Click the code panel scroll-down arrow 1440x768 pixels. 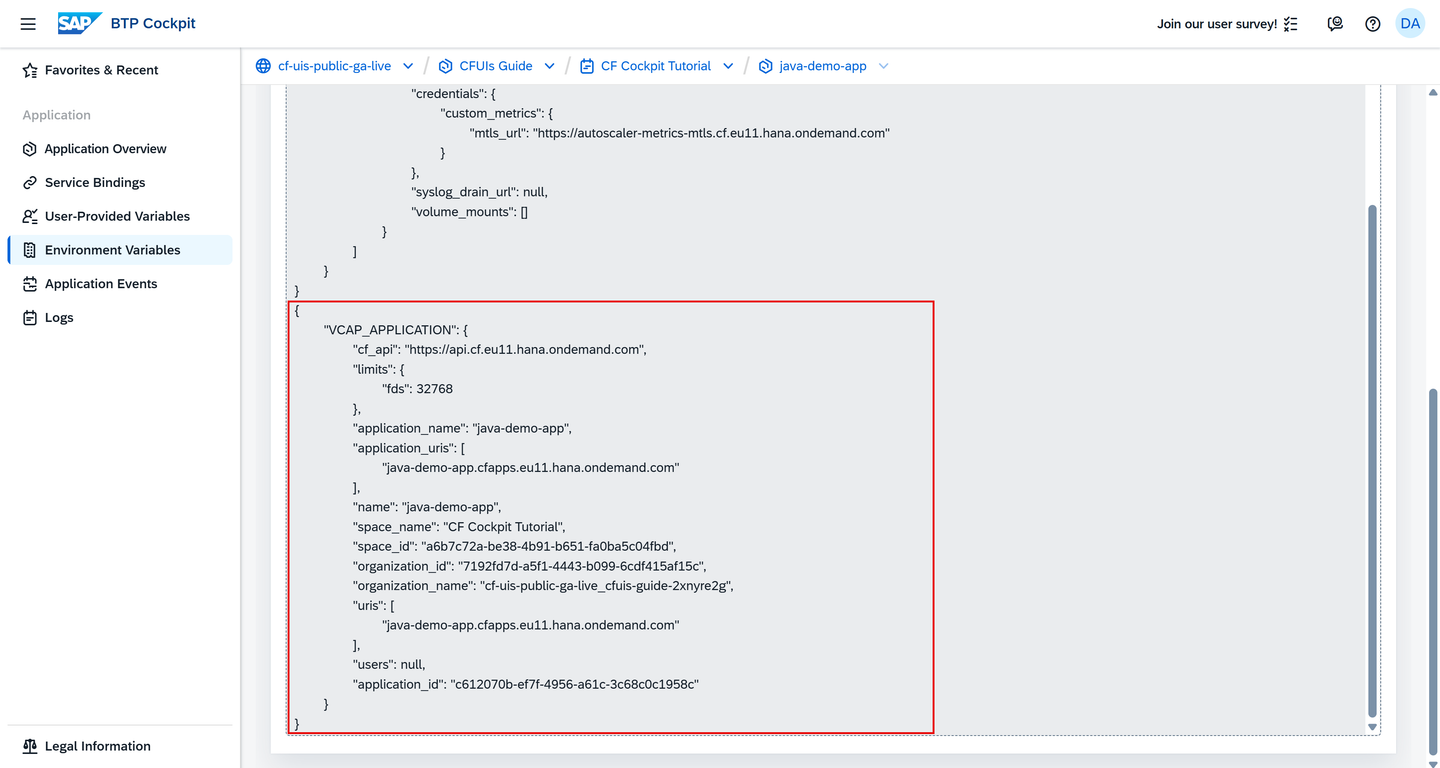[1372, 727]
